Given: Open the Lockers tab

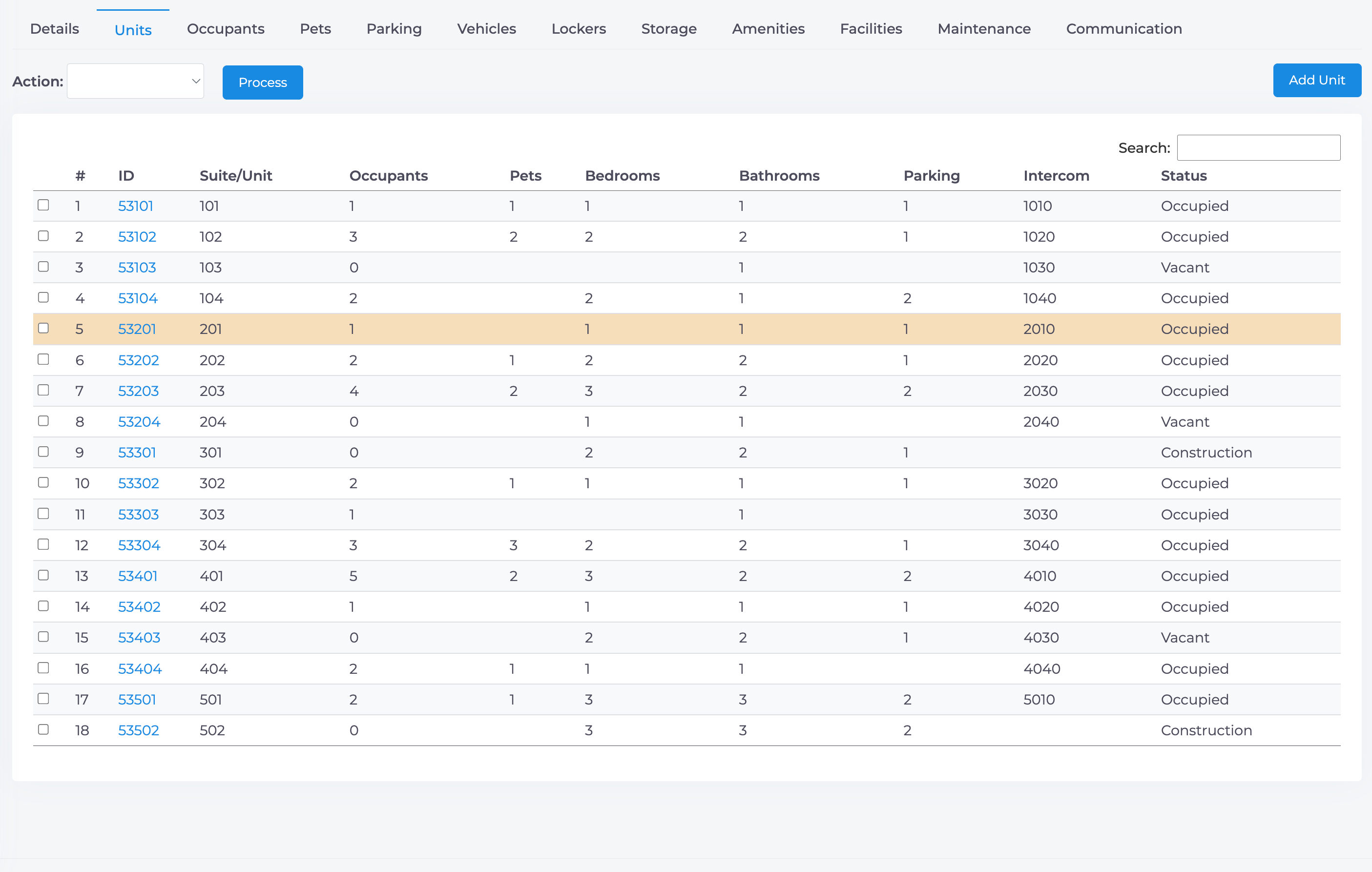Looking at the screenshot, I should click(x=579, y=28).
